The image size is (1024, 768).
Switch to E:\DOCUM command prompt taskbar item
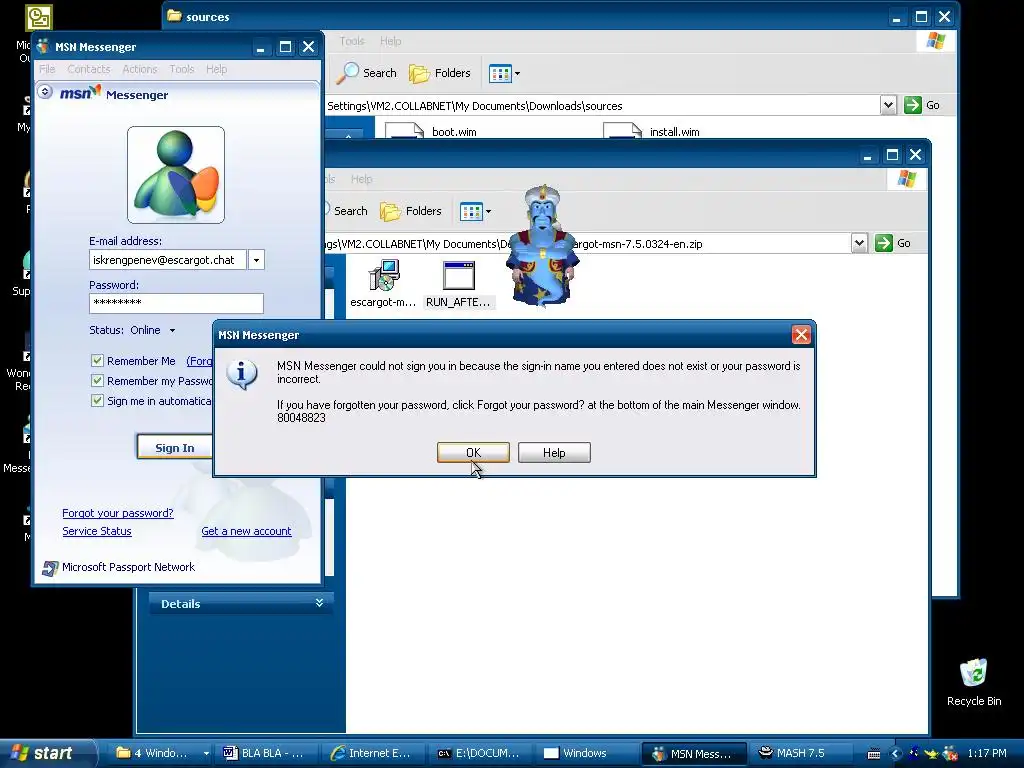[x=480, y=753]
